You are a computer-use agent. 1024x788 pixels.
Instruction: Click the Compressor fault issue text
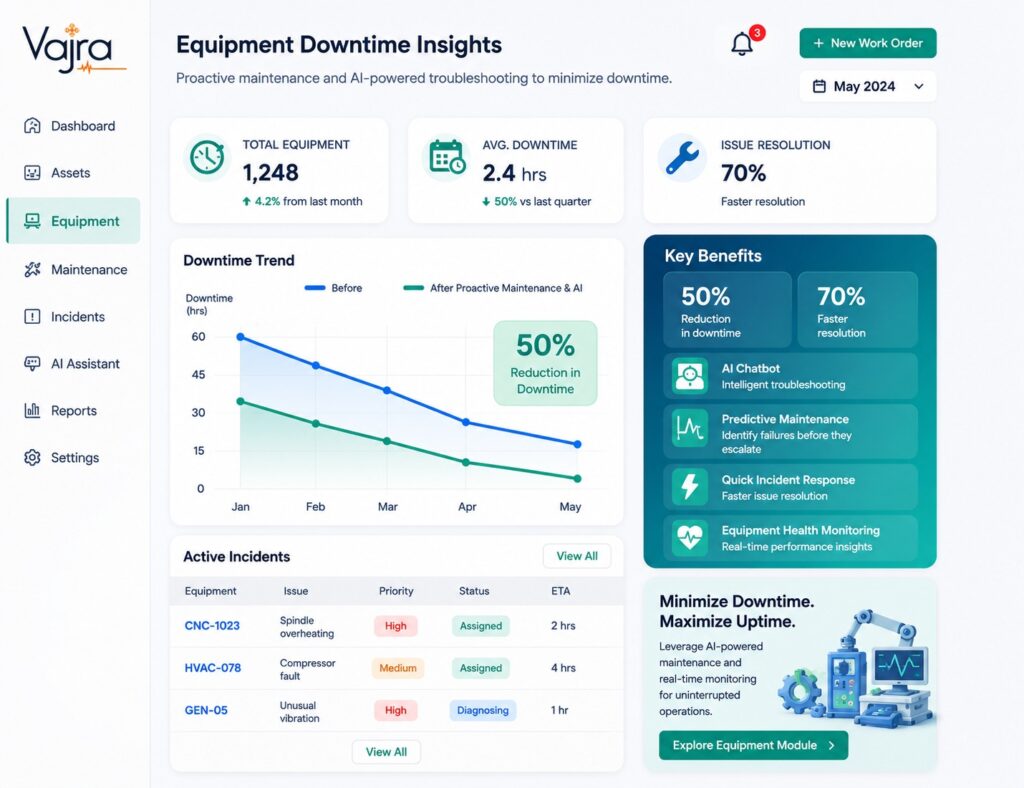(x=307, y=669)
